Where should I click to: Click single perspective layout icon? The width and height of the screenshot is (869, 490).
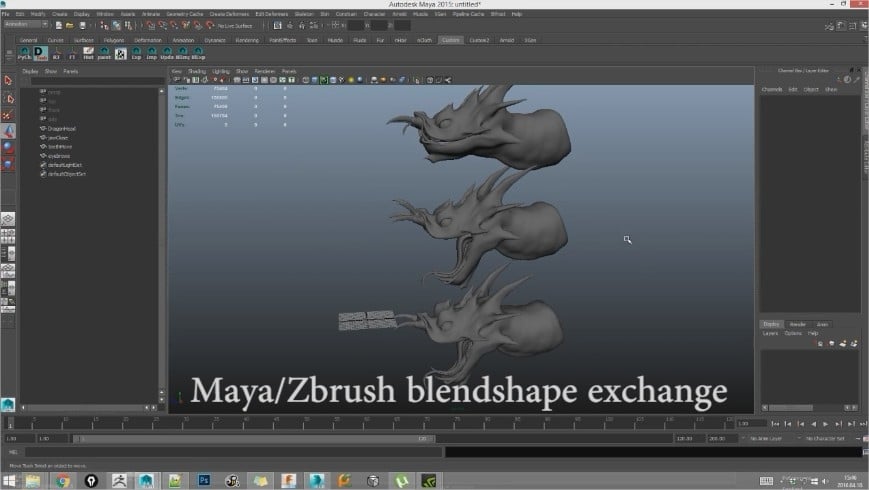8,219
